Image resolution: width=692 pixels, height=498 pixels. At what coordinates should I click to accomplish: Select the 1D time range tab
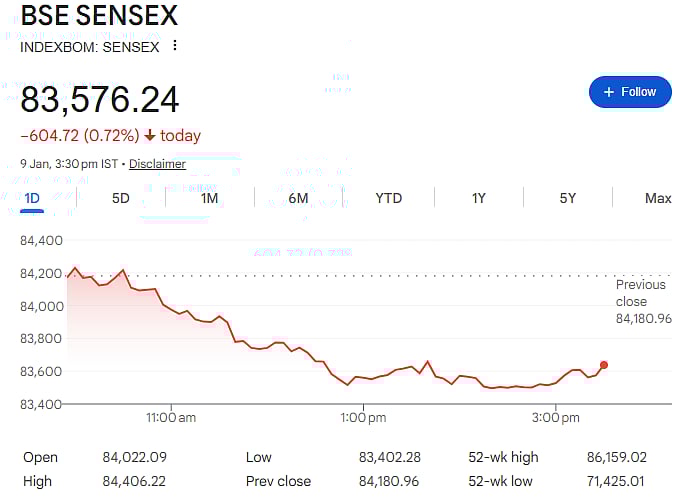32,198
